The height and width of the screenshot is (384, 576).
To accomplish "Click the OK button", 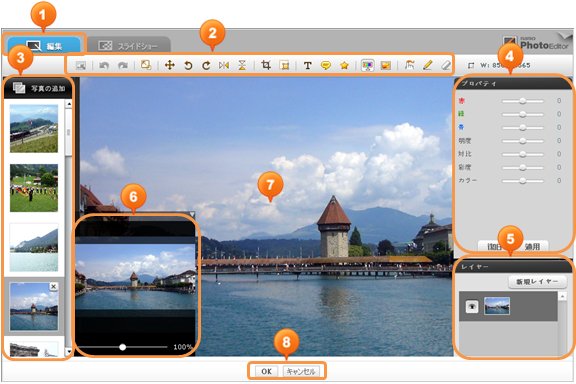I will [267, 372].
